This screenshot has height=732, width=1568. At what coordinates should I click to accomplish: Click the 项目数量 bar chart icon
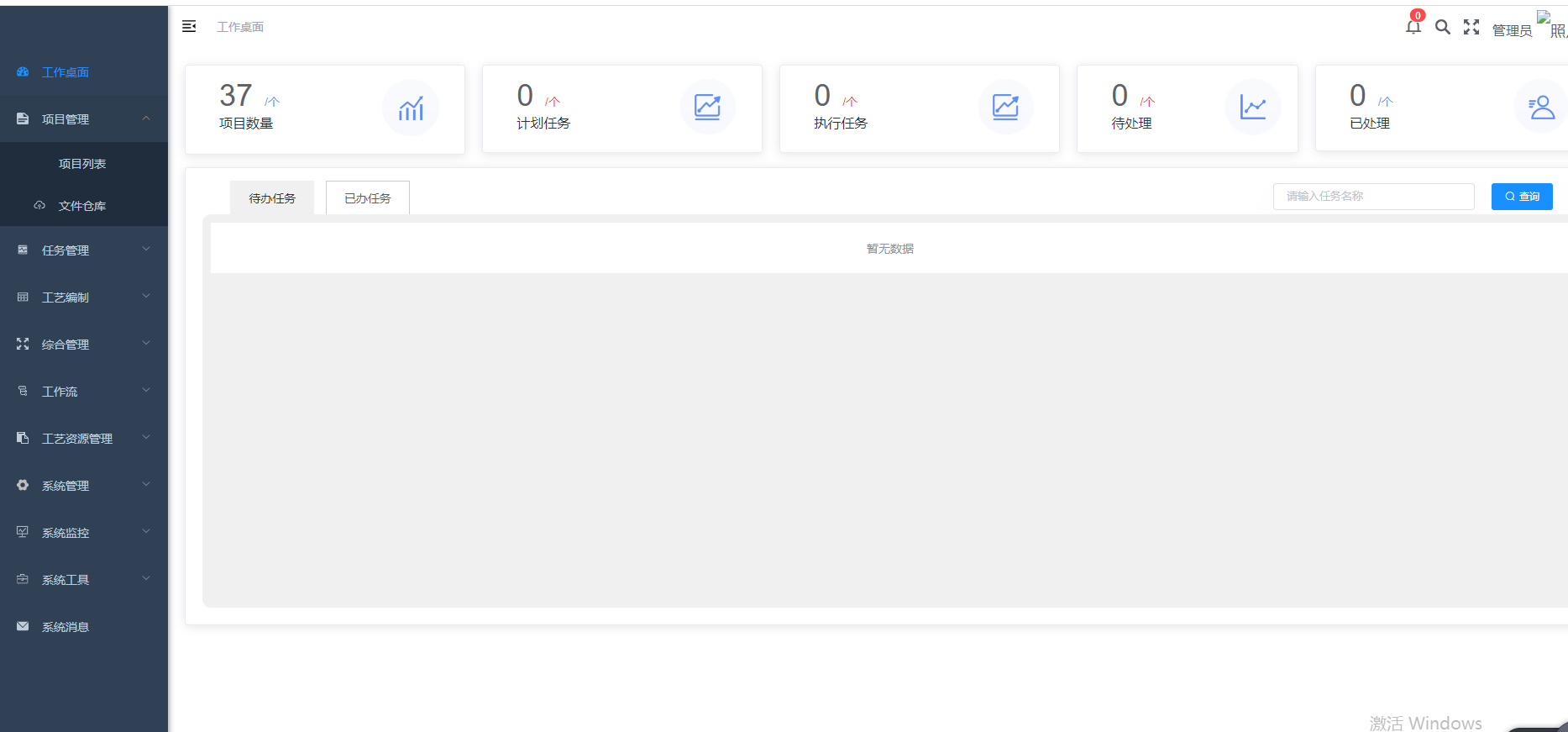[x=411, y=108]
